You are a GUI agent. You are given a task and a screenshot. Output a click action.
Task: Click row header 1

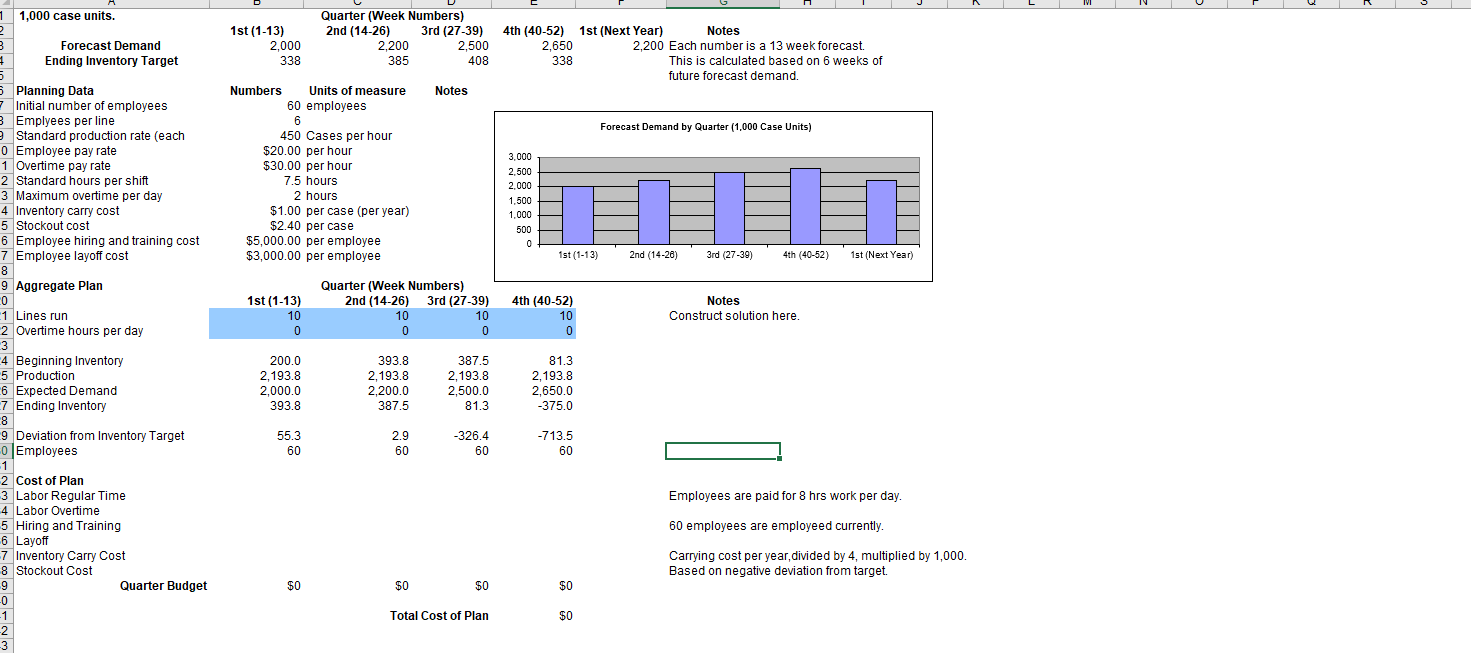click(x=5, y=15)
